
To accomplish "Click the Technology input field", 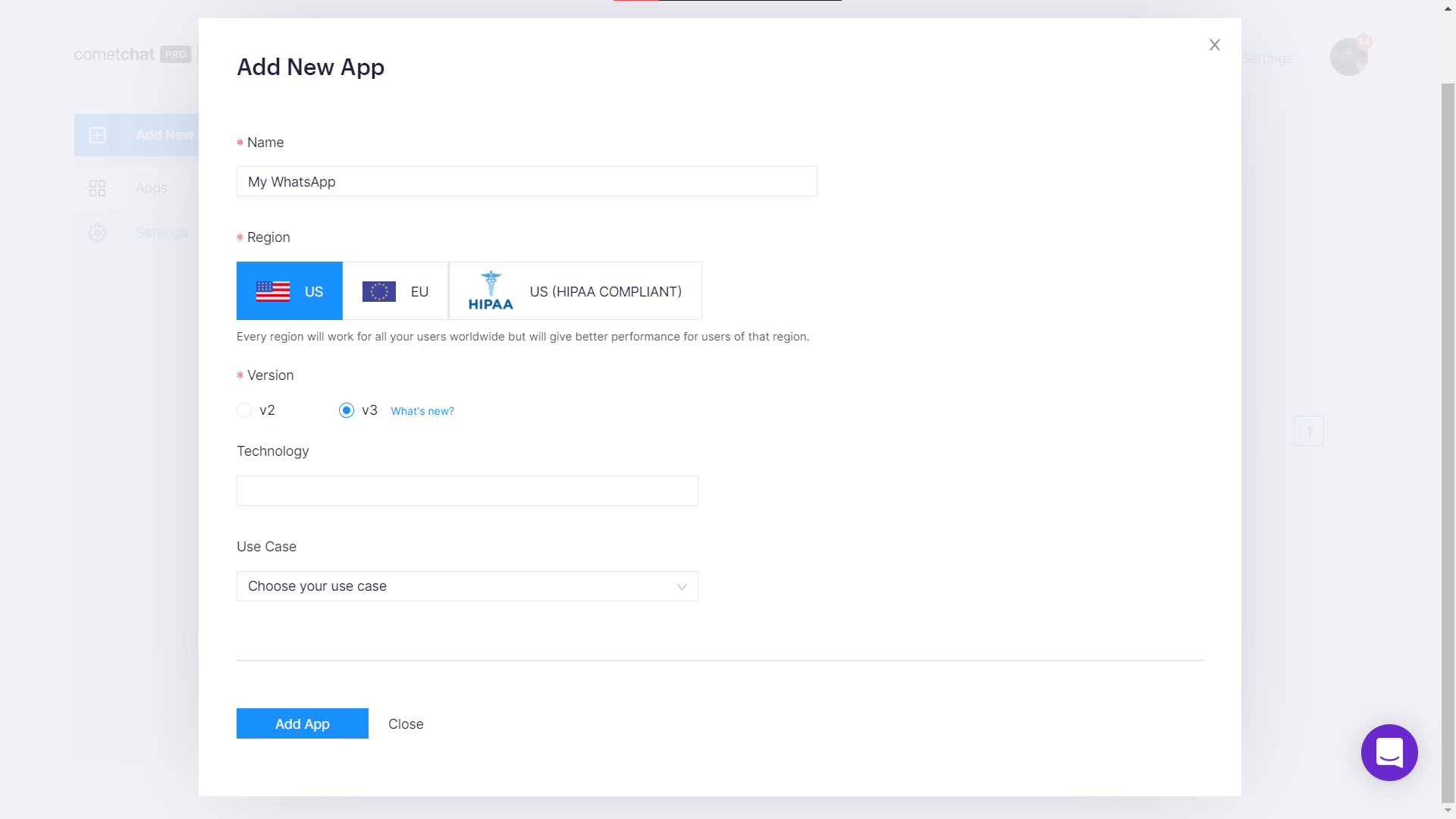I will (x=467, y=491).
